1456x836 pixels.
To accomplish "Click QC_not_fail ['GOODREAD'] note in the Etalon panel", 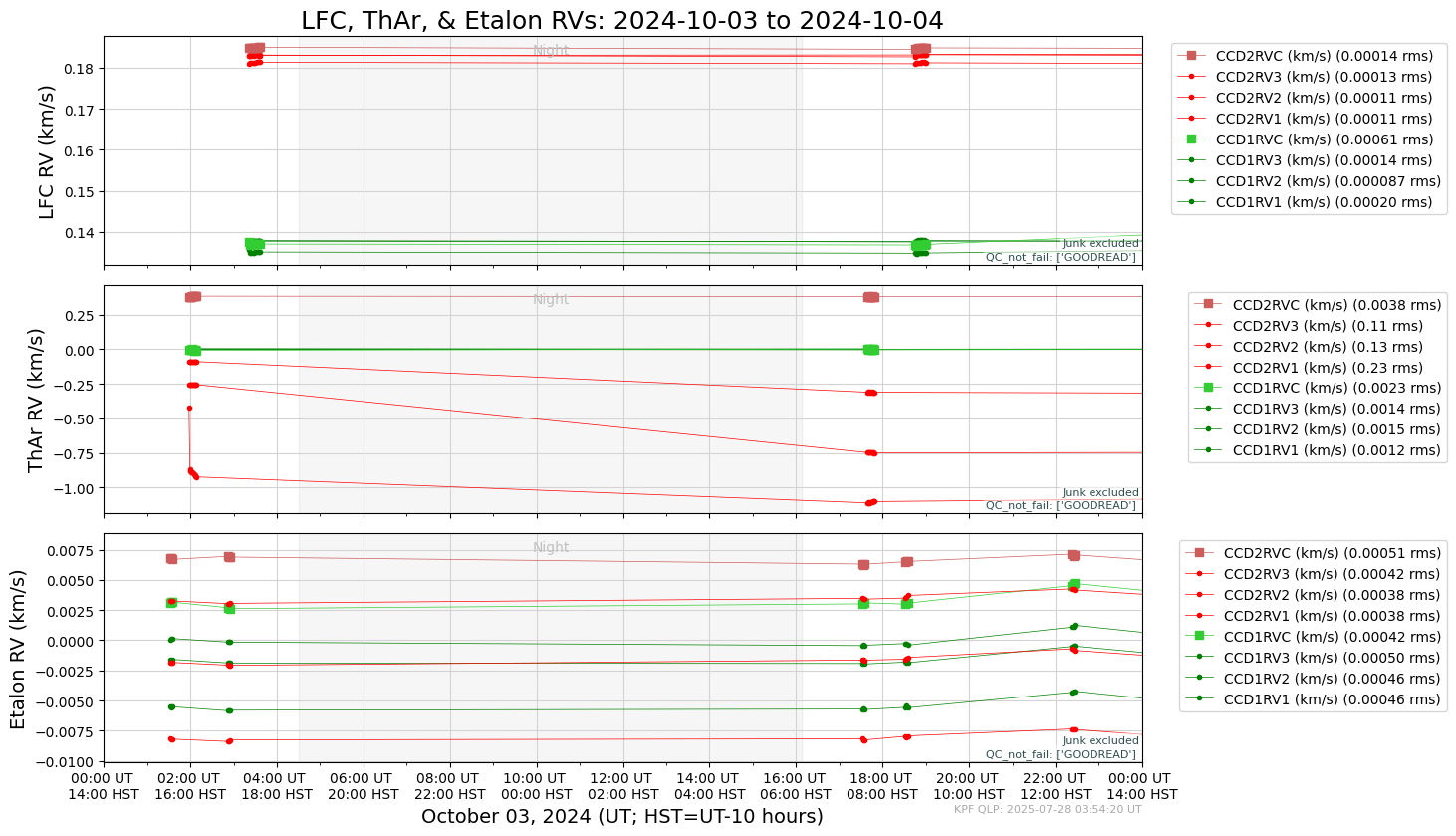I will pos(1061,754).
